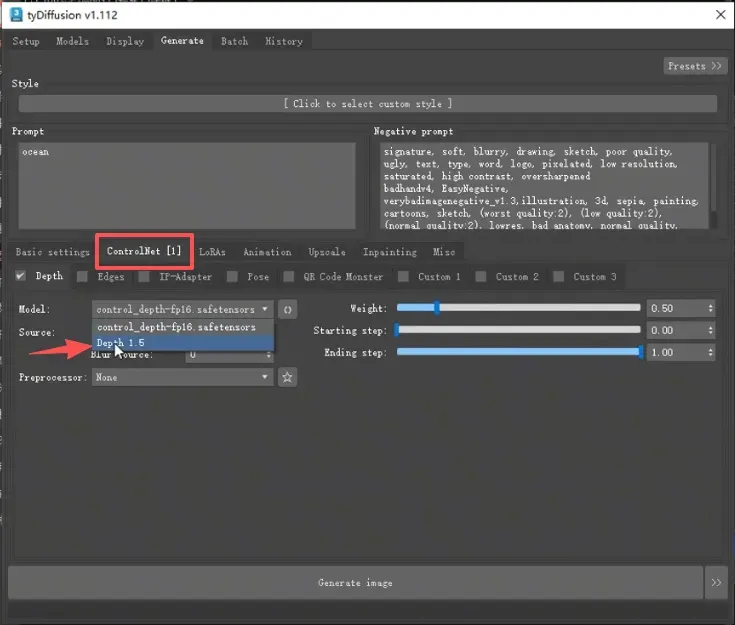Select control_depth-fp16.safetensors from dropdown list
Viewport: 735px width, 625px height.
(183, 327)
